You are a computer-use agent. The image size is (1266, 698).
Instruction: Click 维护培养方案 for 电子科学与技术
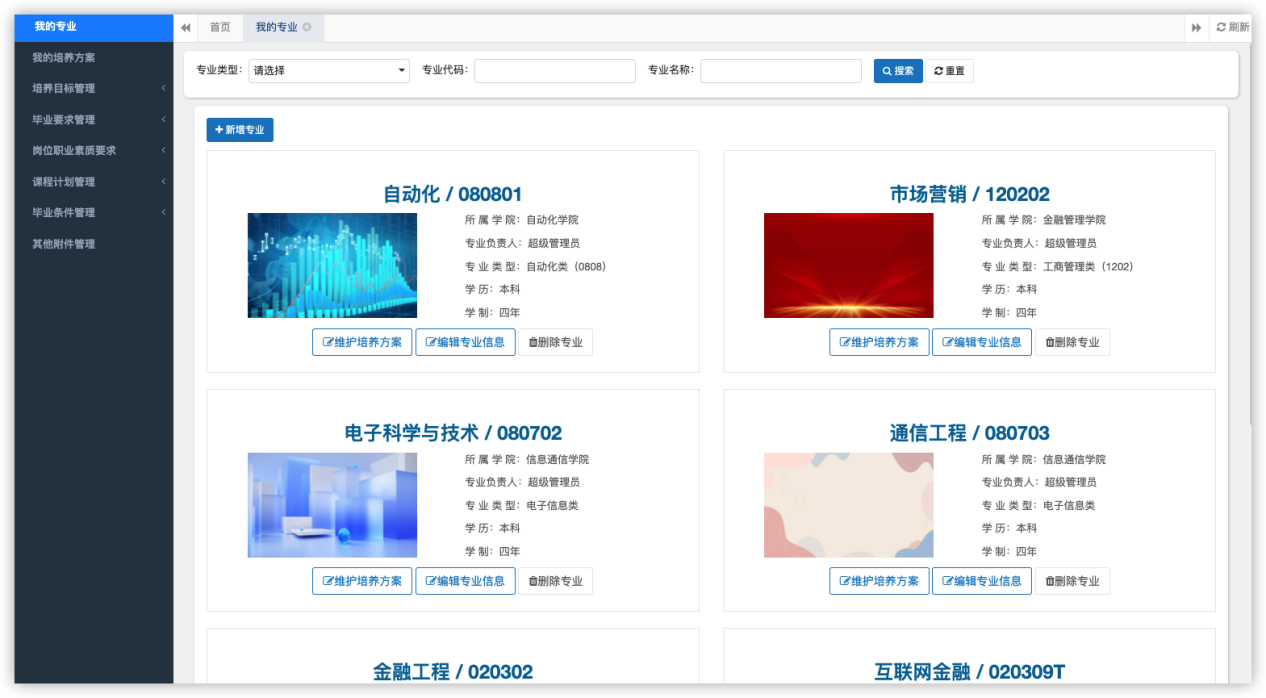[x=362, y=581]
